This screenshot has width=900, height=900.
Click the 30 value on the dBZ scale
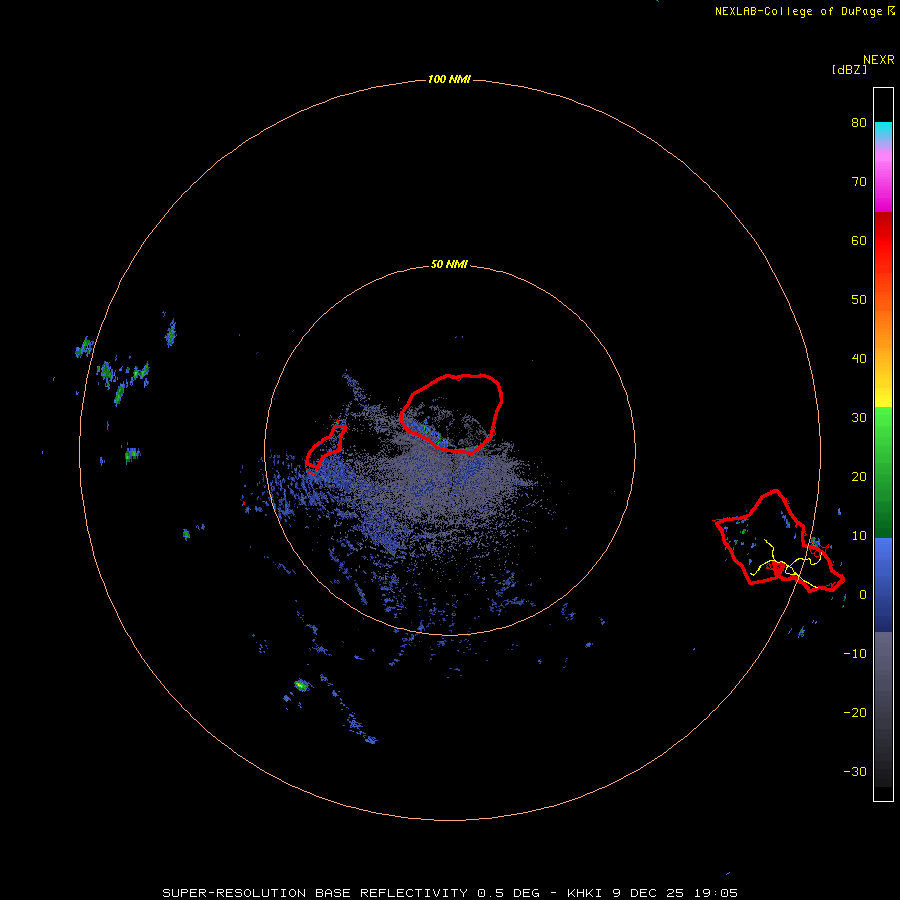tap(859, 418)
